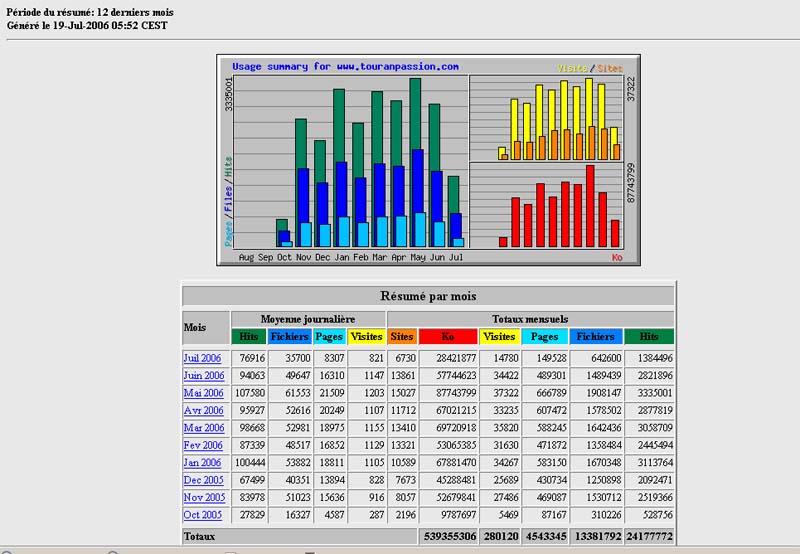Open the Avr 2006 monthly report link
This screenshot has height=554, width=800.
point(203,410)
